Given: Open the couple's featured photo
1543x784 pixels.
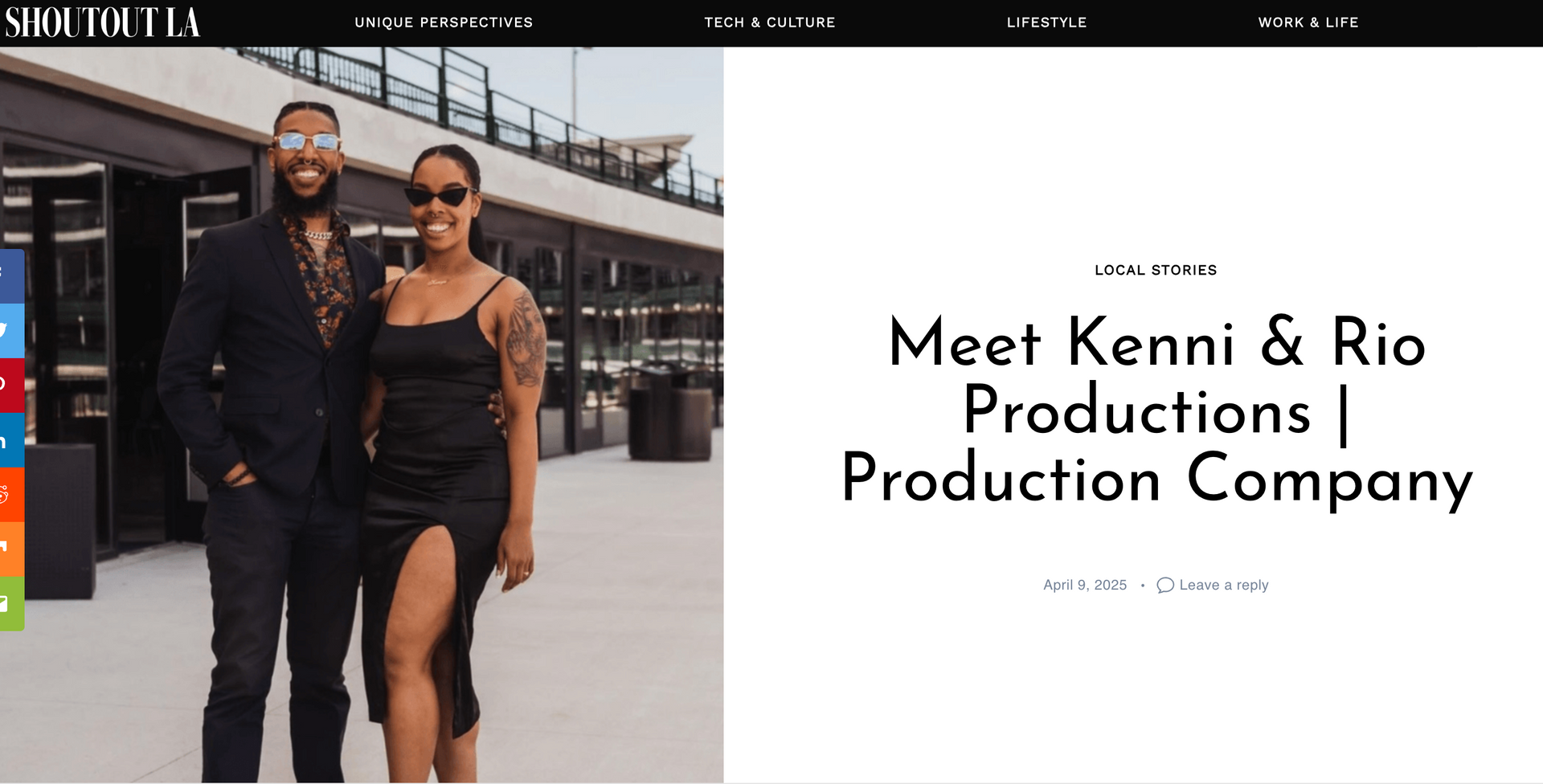Looking at the screenshot, I should coord(362,414).
